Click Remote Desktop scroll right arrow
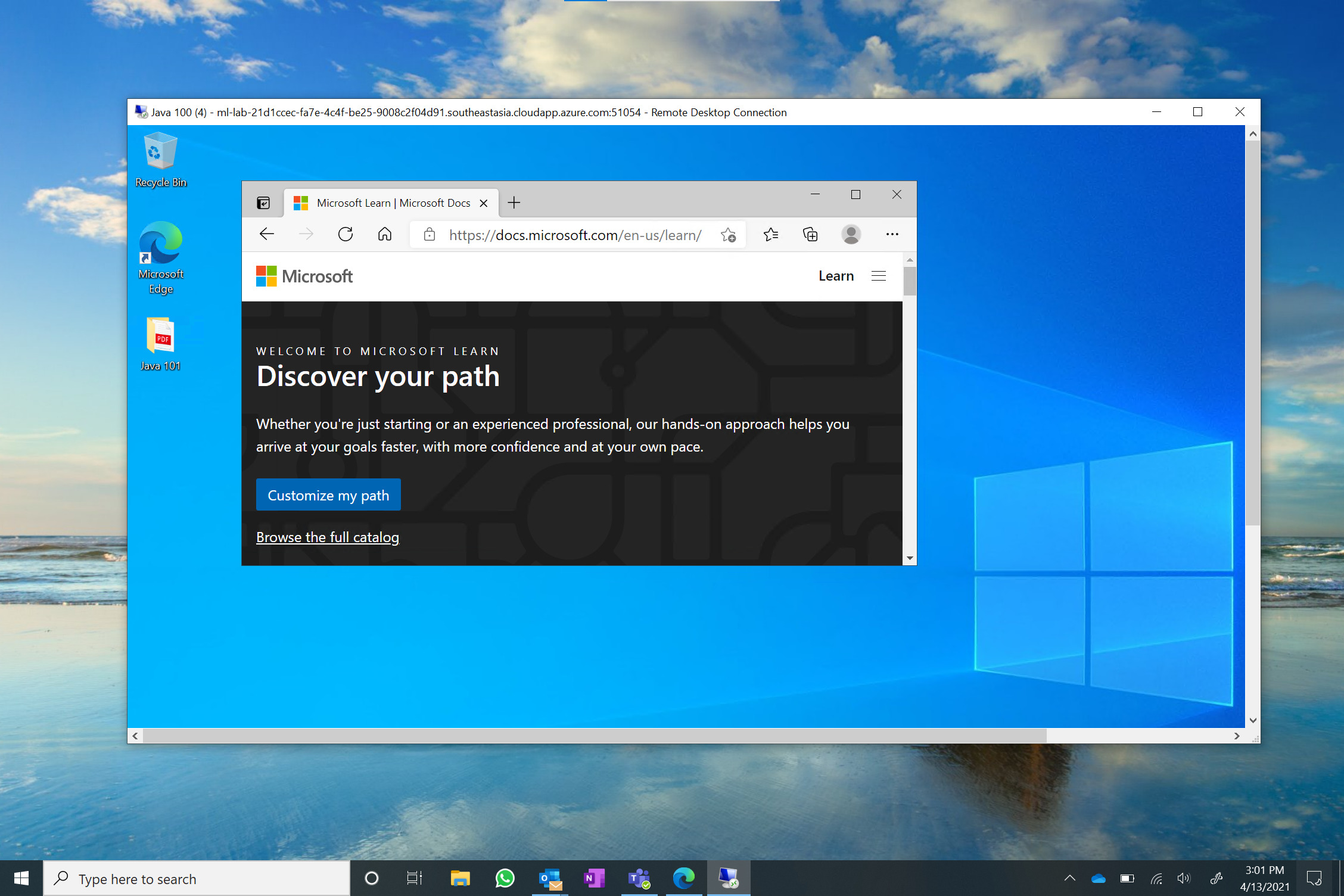The image size is (1344, 896). [x=1237, y=736]
